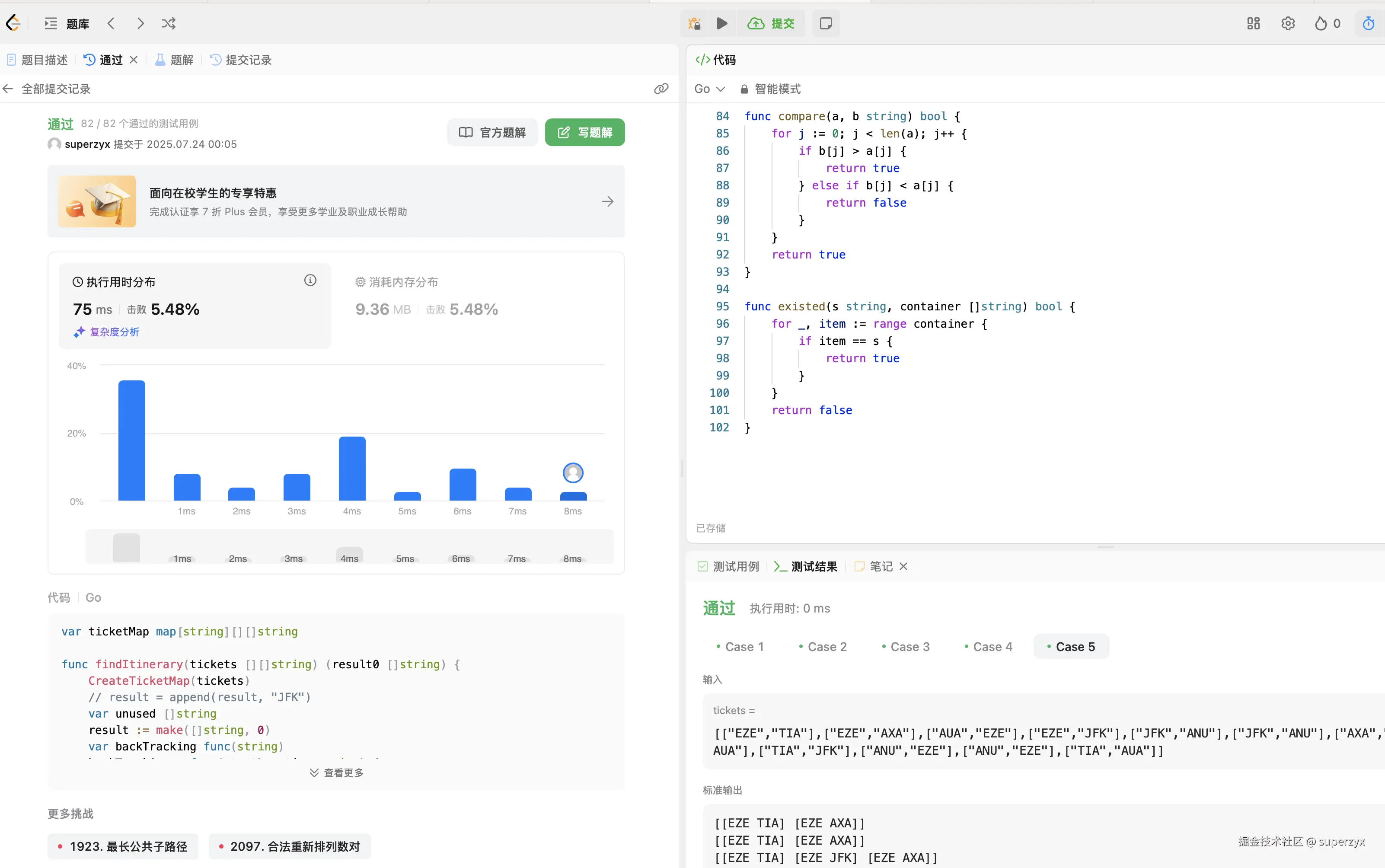Click the banner right arrow icon
The height and width of the screenshot is (868, 1385).
pos(608,201)
